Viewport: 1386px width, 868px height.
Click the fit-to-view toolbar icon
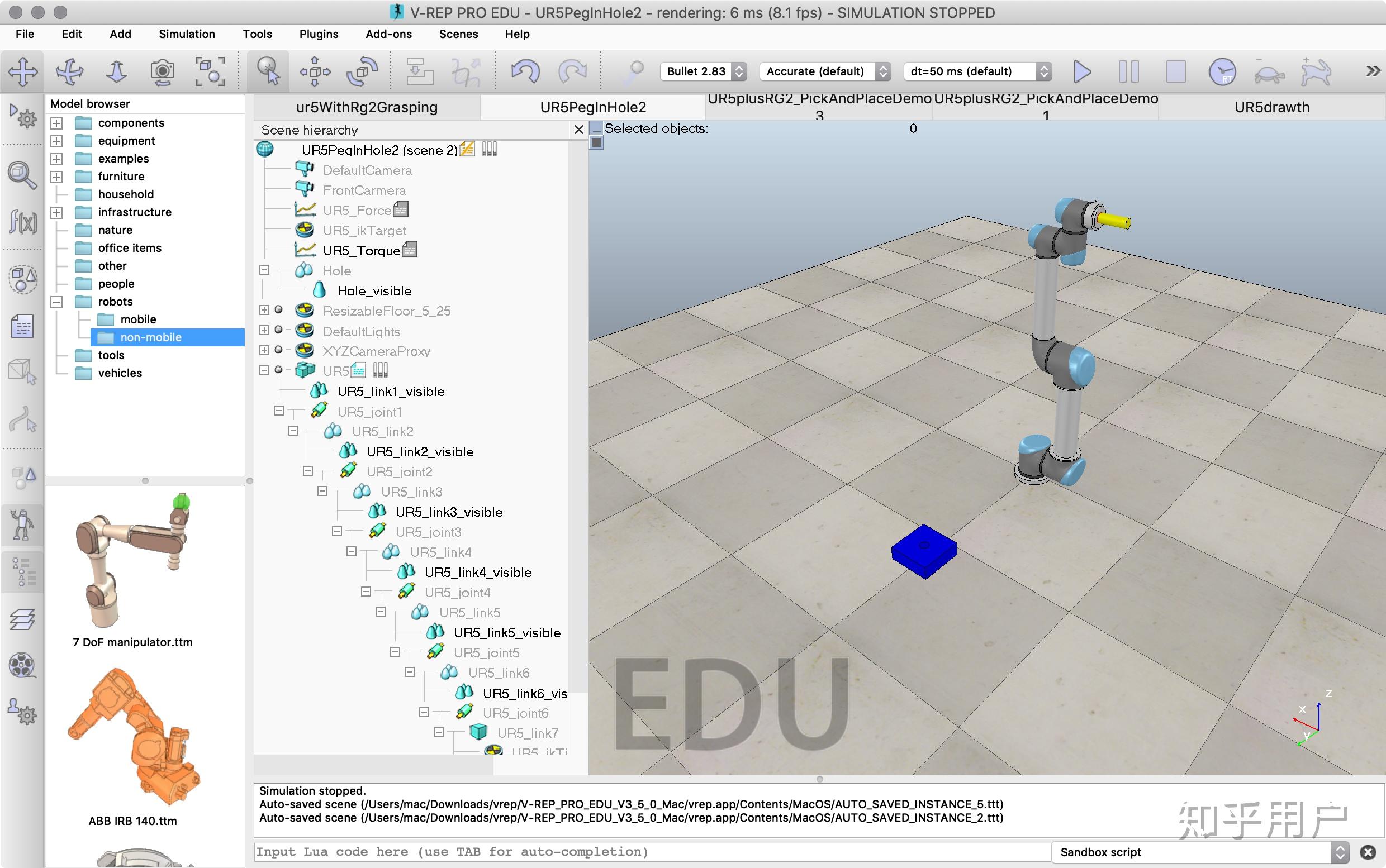[x=210, y=71]
